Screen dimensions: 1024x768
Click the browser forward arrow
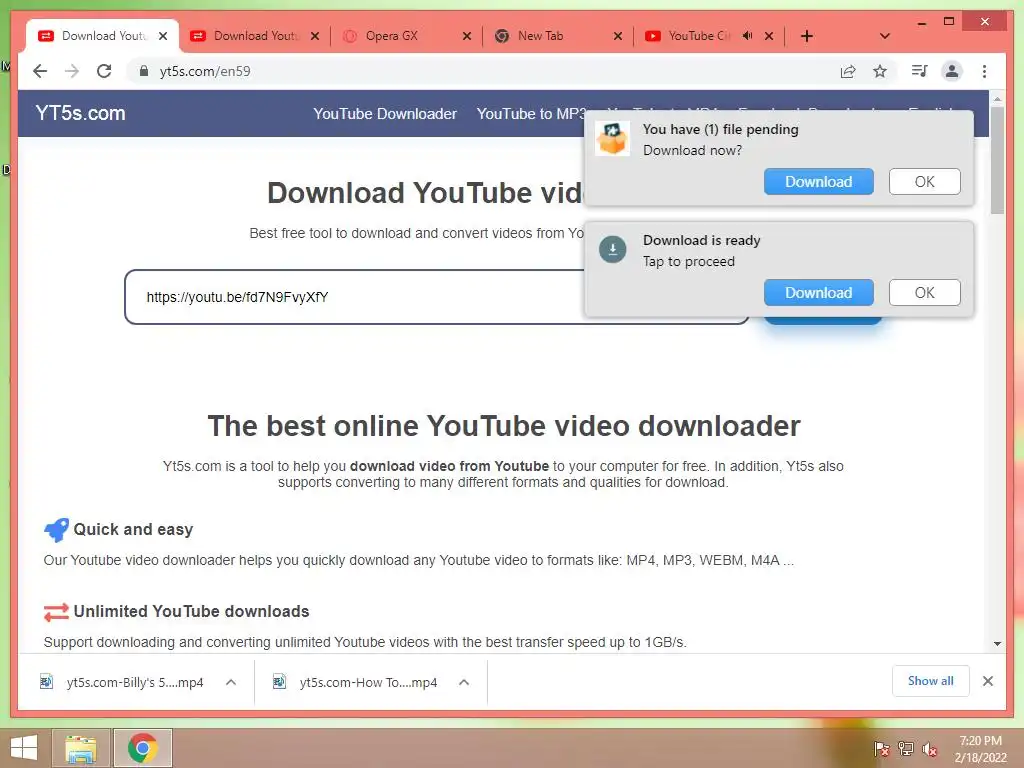coord(72,71)
